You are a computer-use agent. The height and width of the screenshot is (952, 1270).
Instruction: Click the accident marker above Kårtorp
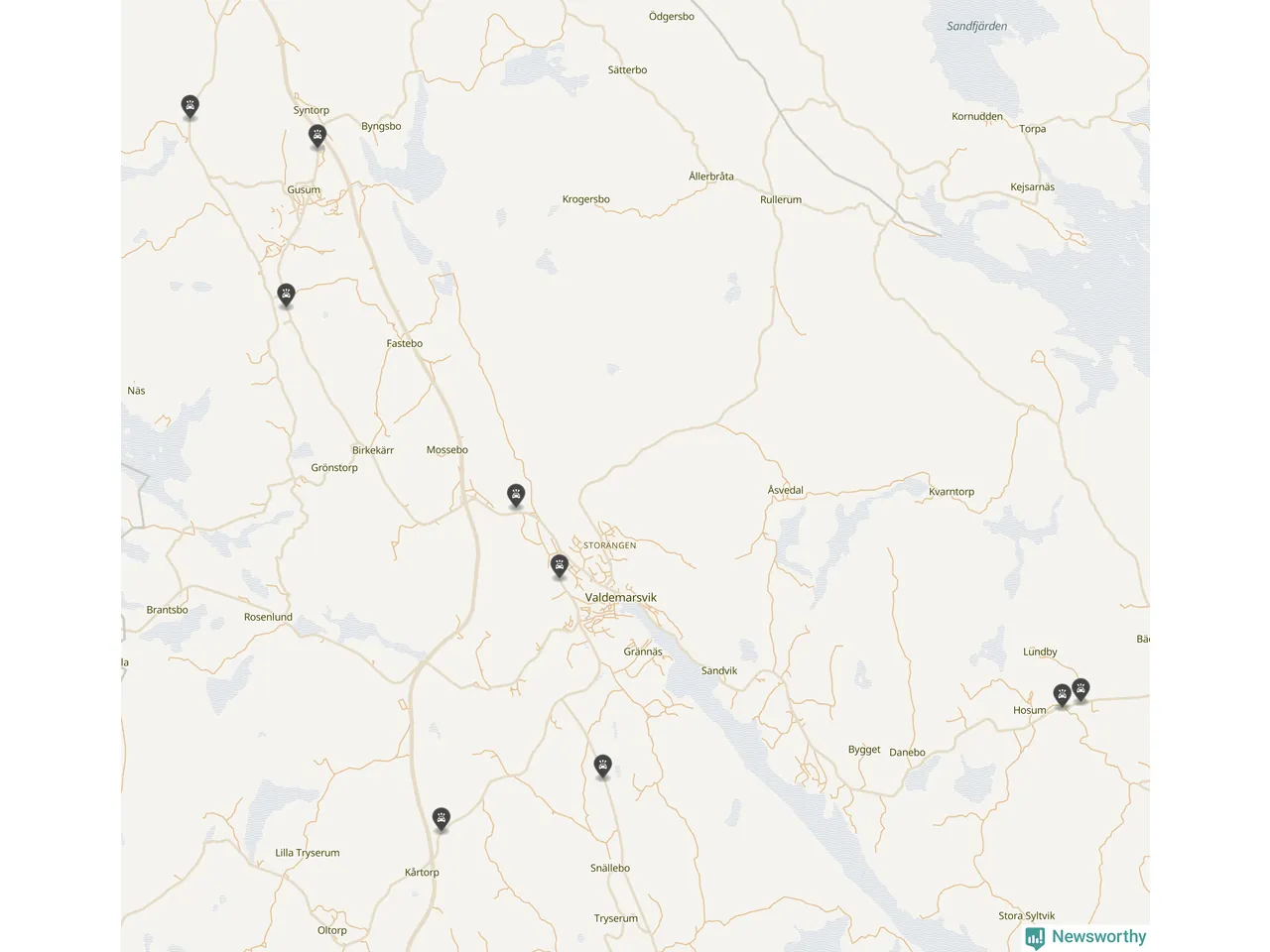point(442,819)
